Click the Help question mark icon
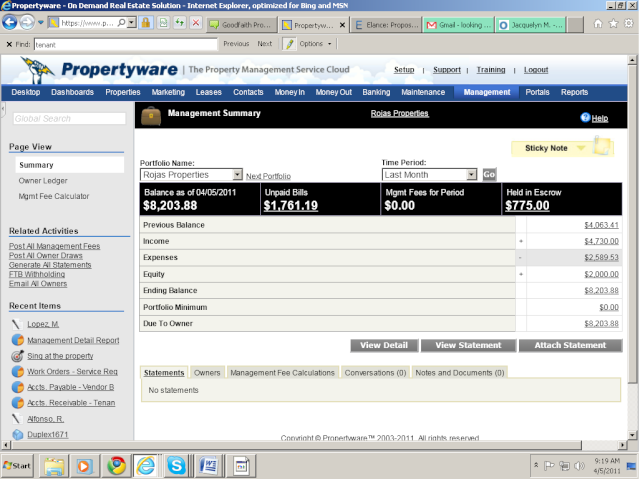Screen dimensions: 640x479 pyautogui.click(x=585, y=118)
